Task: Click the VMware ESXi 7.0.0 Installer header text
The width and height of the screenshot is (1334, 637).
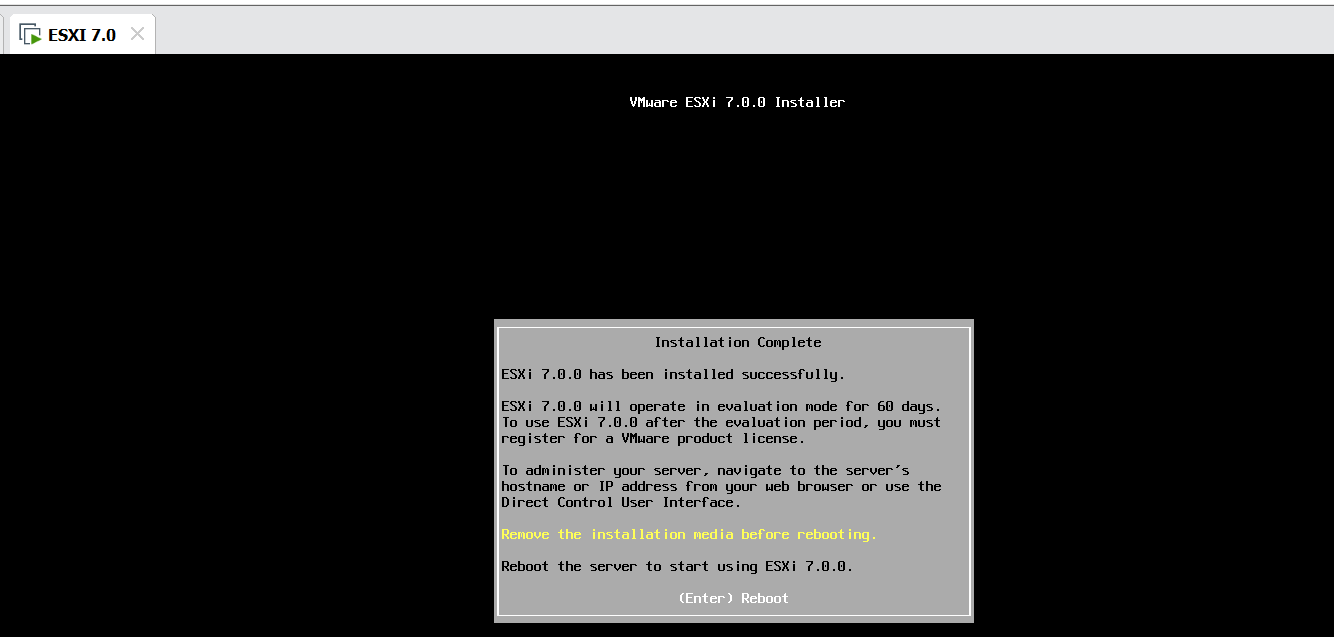Action: (735, 101)
